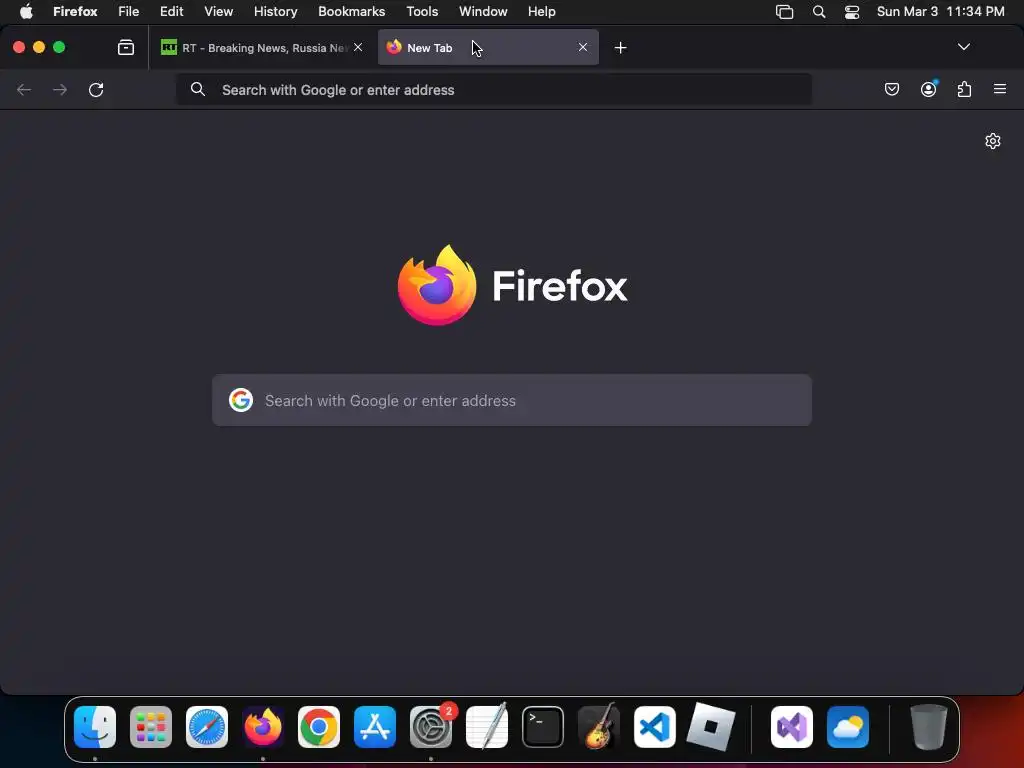Click the Stage Manager windows icon in the menu bar

(784, 12)
